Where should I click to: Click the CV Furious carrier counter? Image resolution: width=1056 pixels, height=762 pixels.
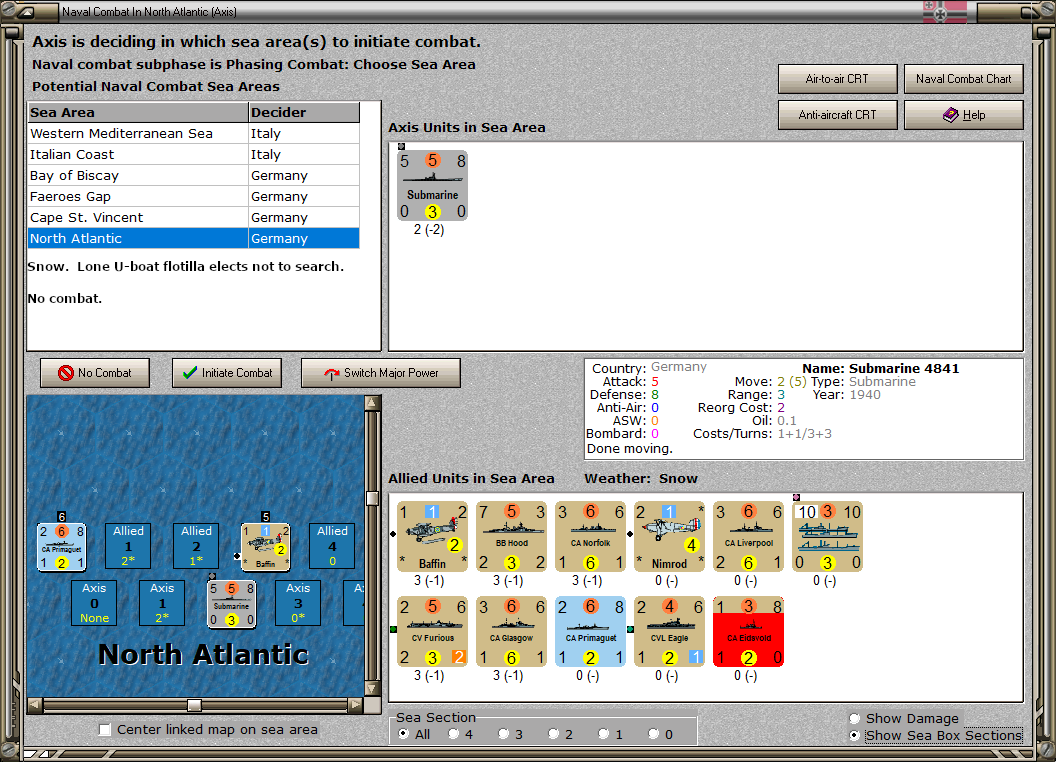point(432,631)
